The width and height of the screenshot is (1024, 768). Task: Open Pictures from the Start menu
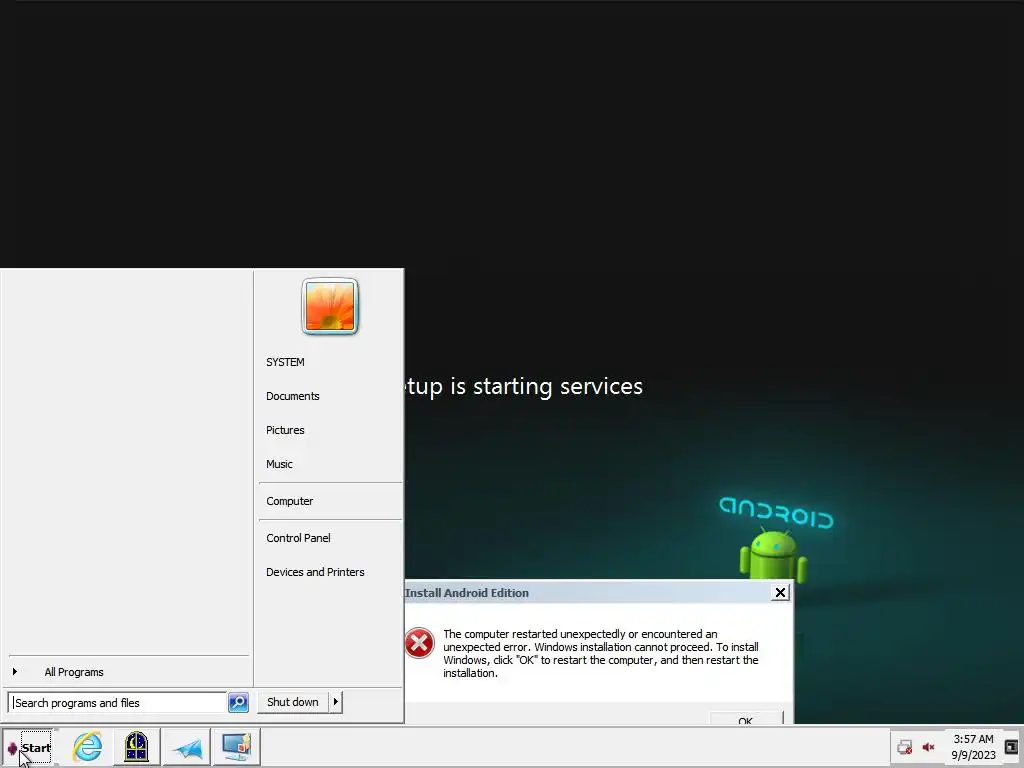(x=285, y=430)
